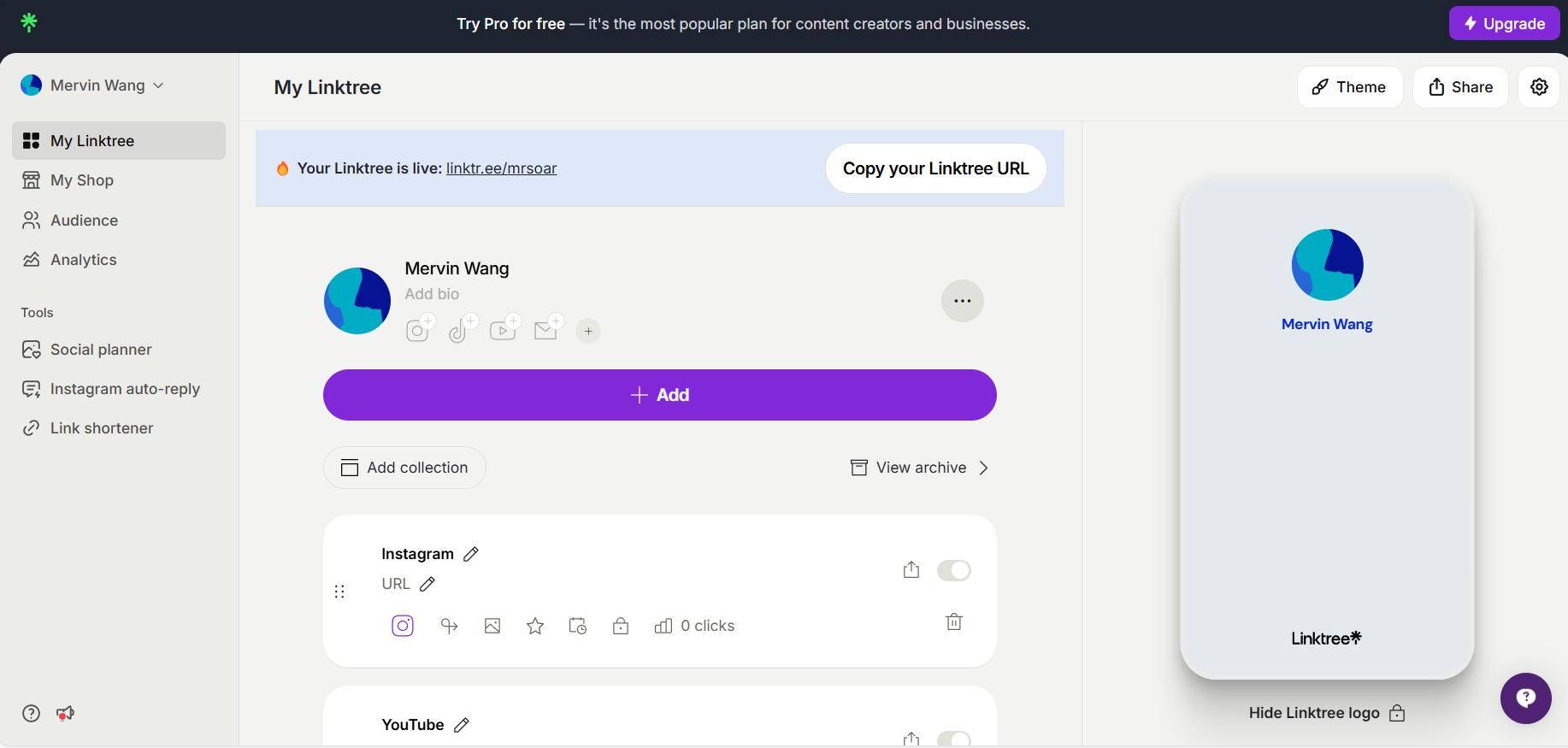Open View archive
Screen dimensions: 1568x748
pyautogui.click(x=919, y=468)
